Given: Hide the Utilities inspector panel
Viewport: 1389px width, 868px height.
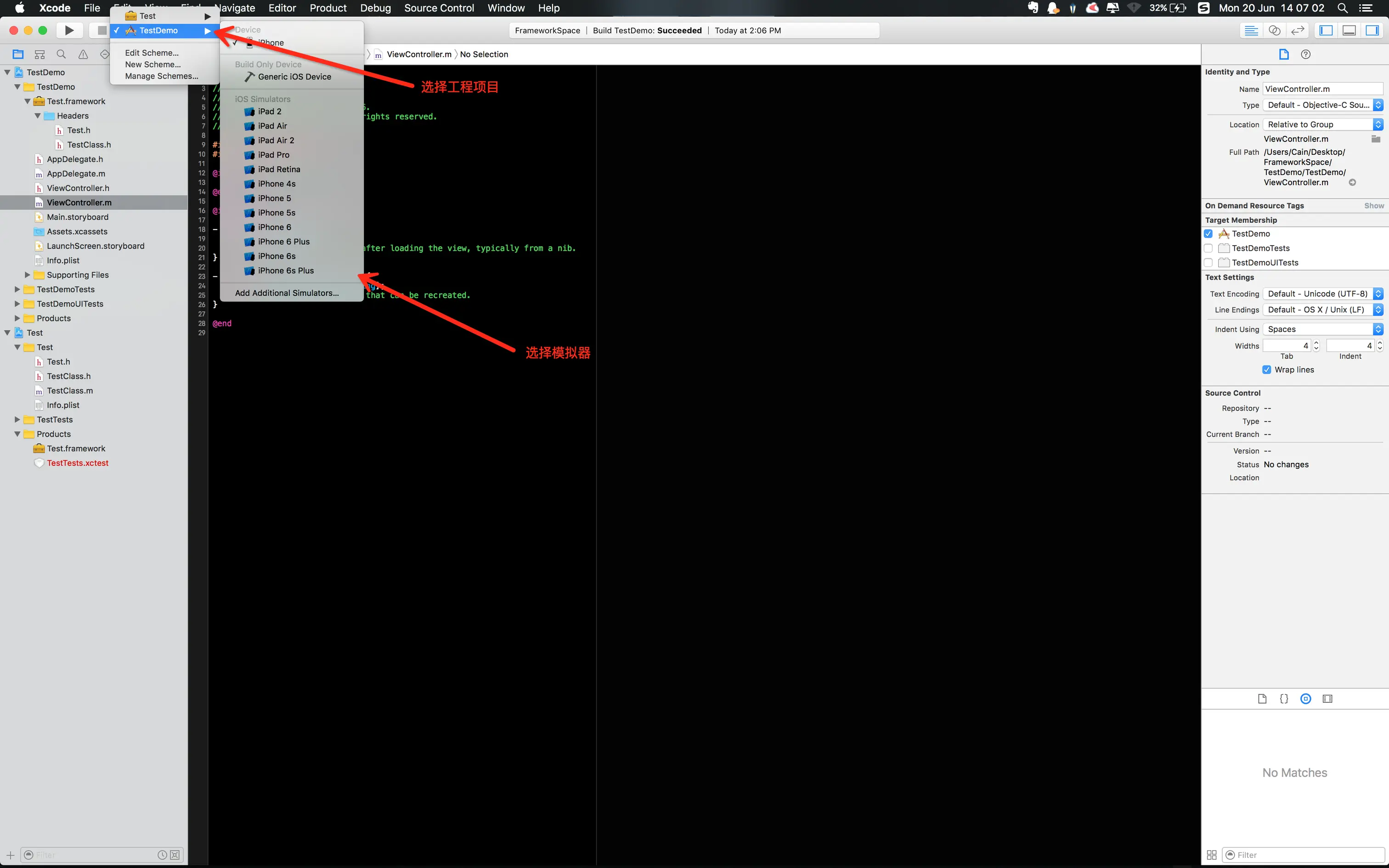Looking at the screenshot, I should pos(1372,30).
